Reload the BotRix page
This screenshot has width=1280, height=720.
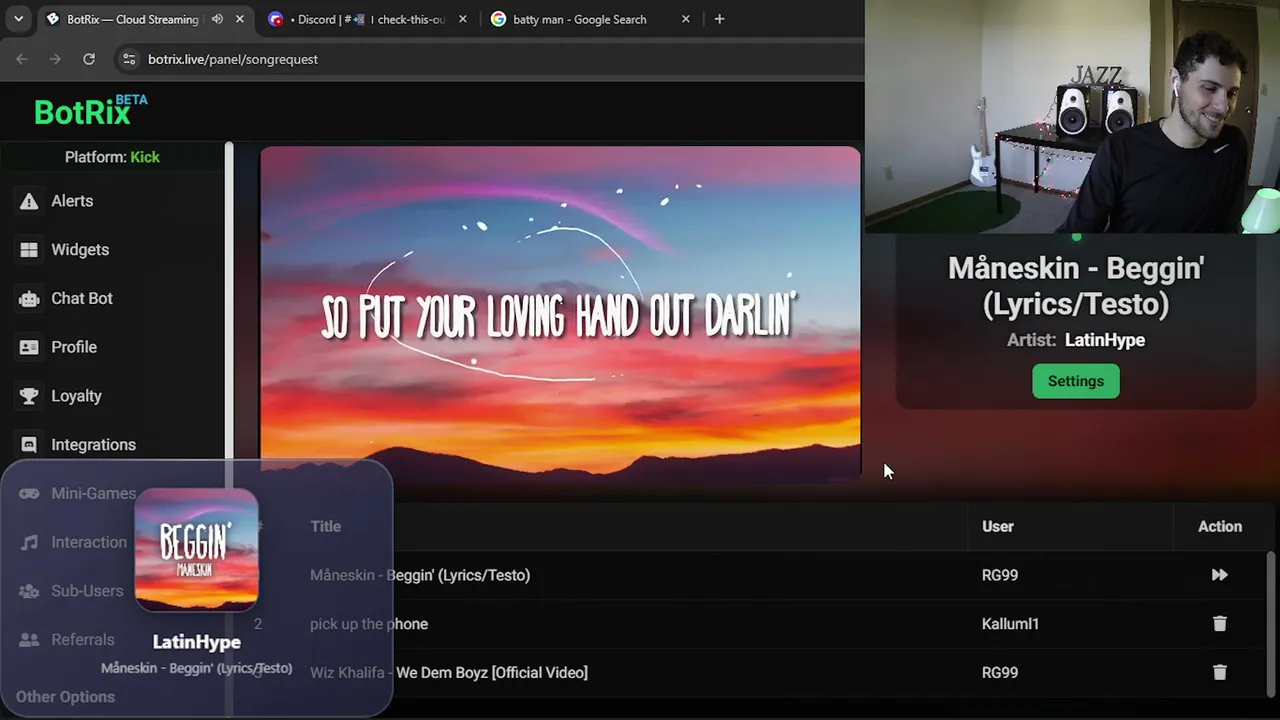89,59
